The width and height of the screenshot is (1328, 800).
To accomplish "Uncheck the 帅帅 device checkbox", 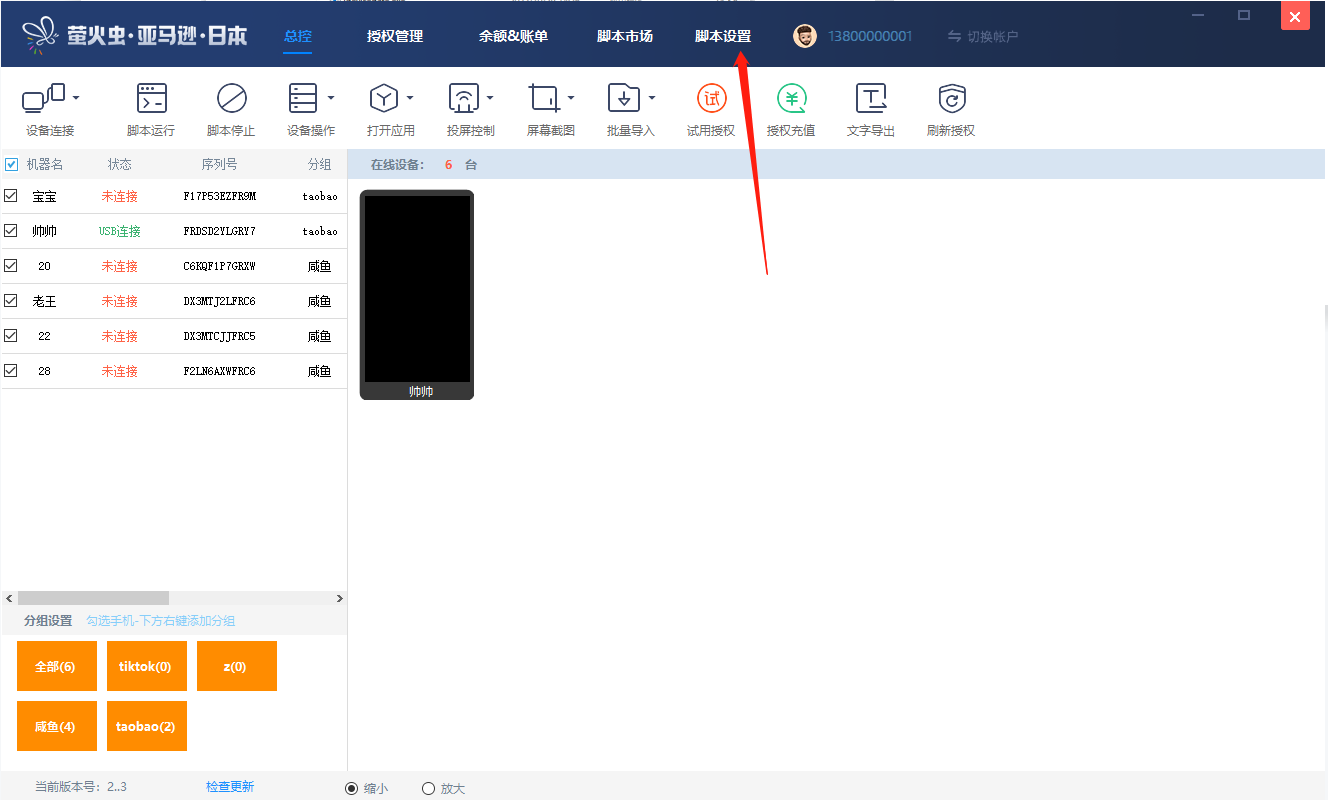I will pos(11,231).
